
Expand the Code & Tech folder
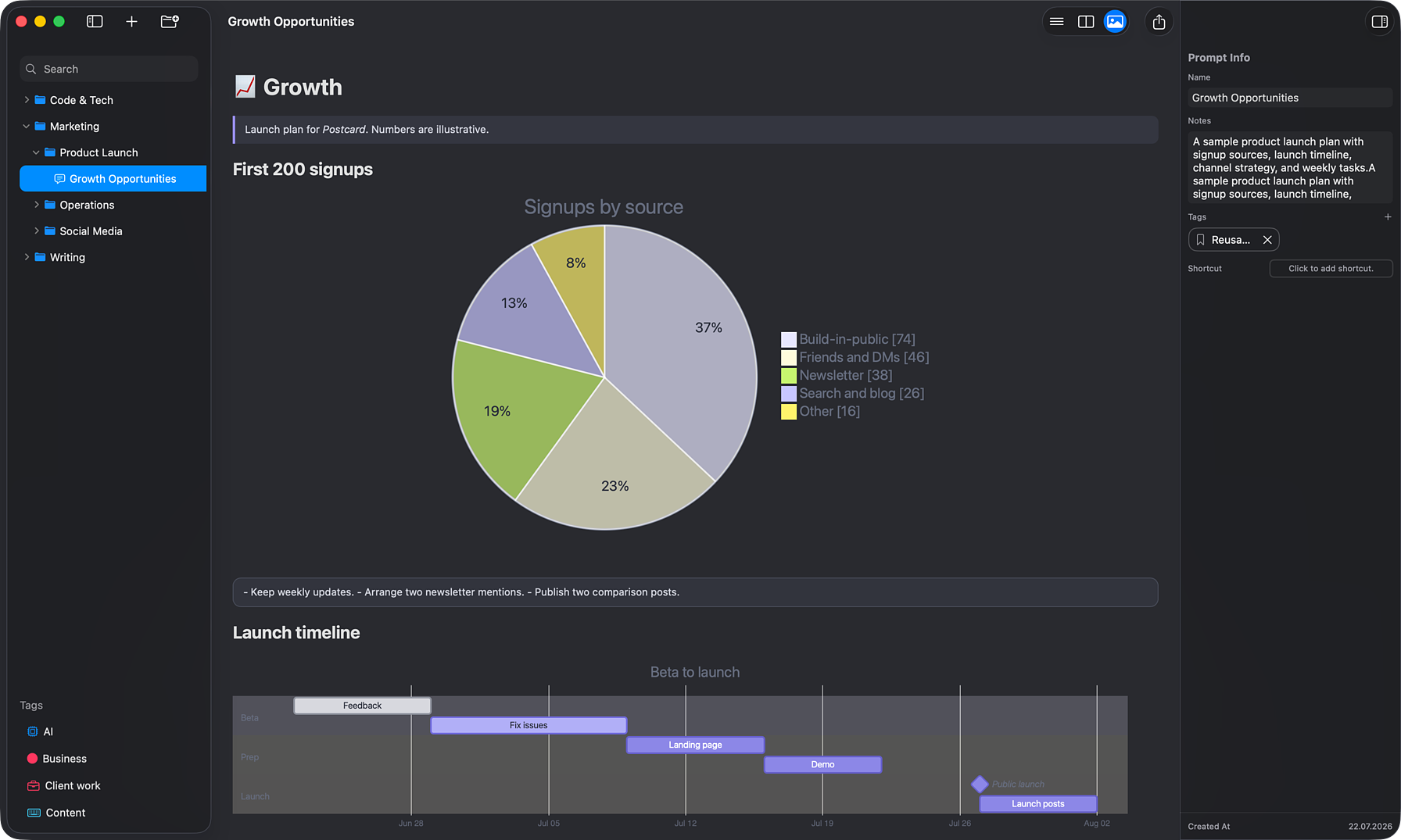(27, 100)
